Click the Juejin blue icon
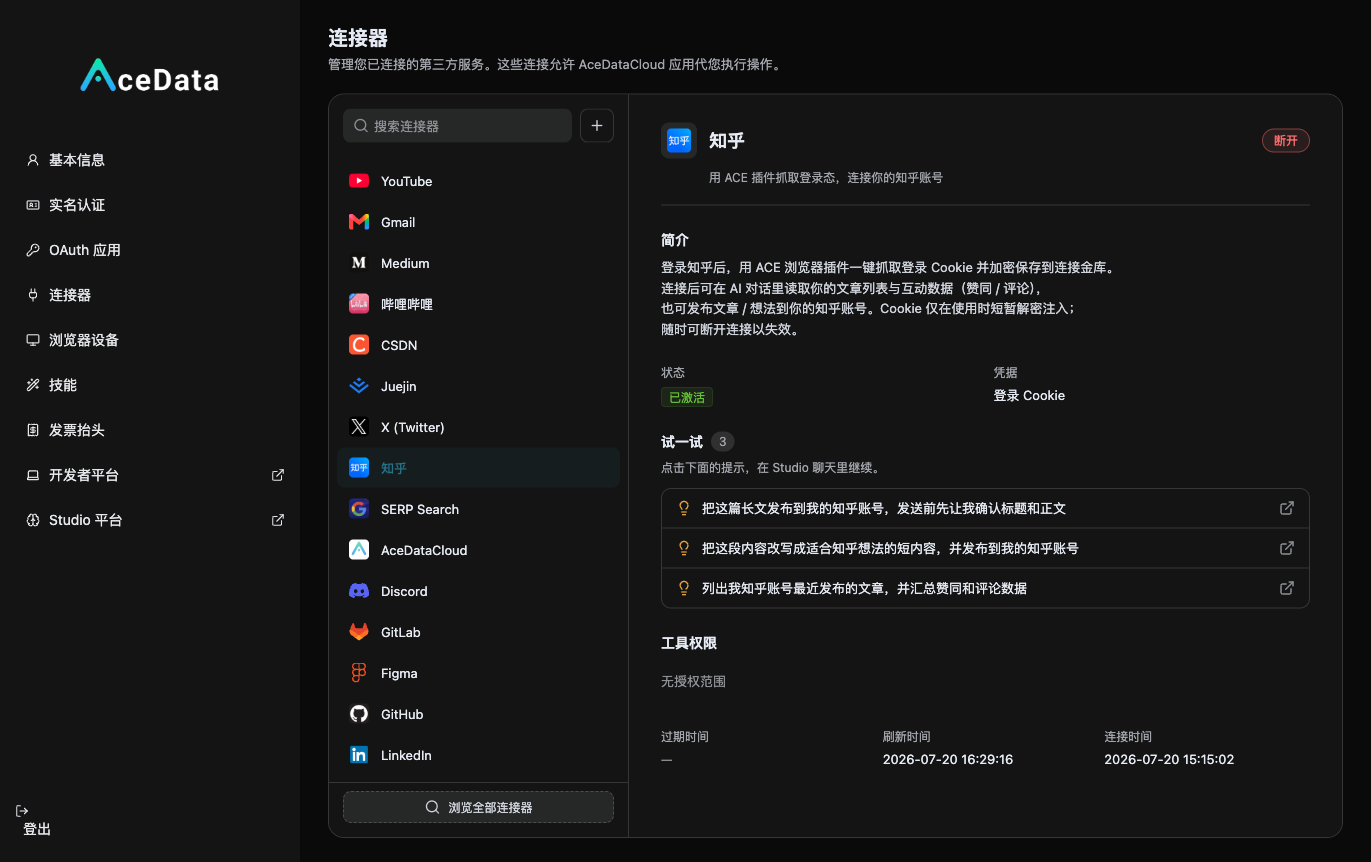This screenshot has width=1371, height=862. (x=359, y=386)
